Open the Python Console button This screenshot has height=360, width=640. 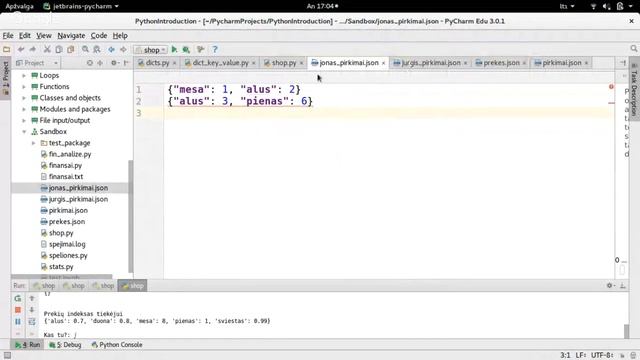pos(117,345)
